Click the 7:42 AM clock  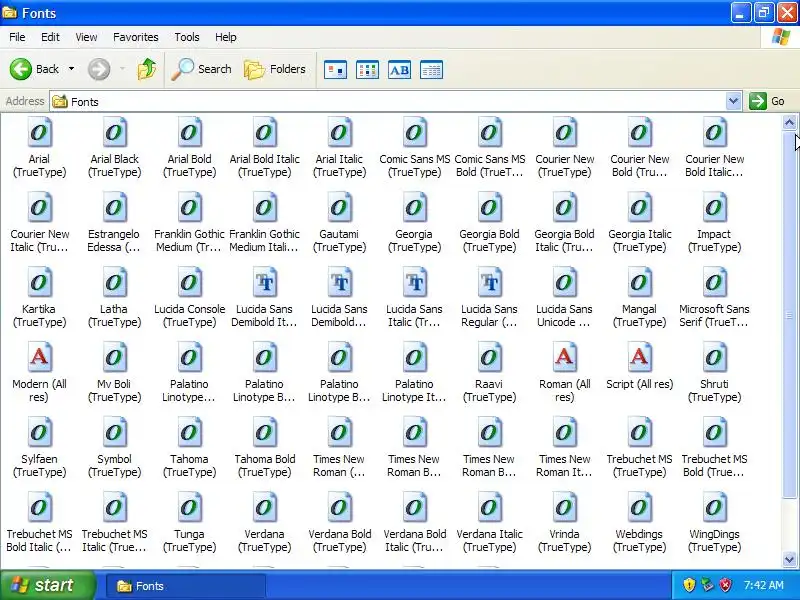click(763, 585)
